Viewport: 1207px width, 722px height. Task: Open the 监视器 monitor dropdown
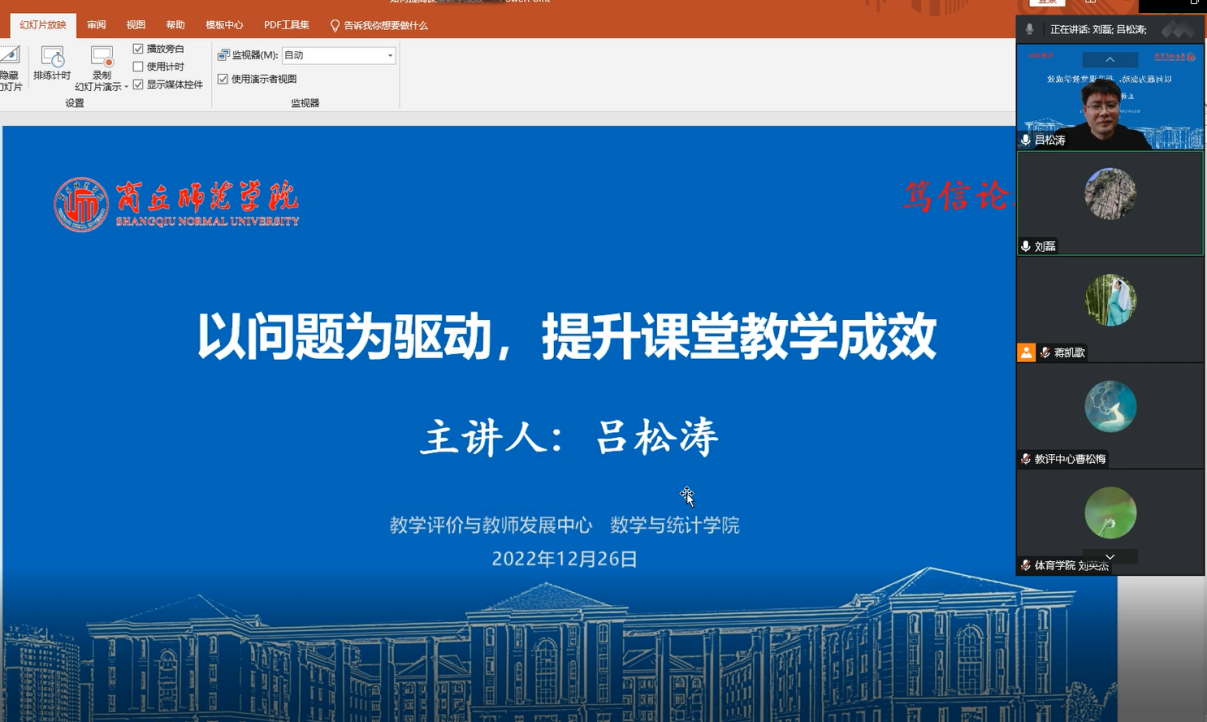389,56
